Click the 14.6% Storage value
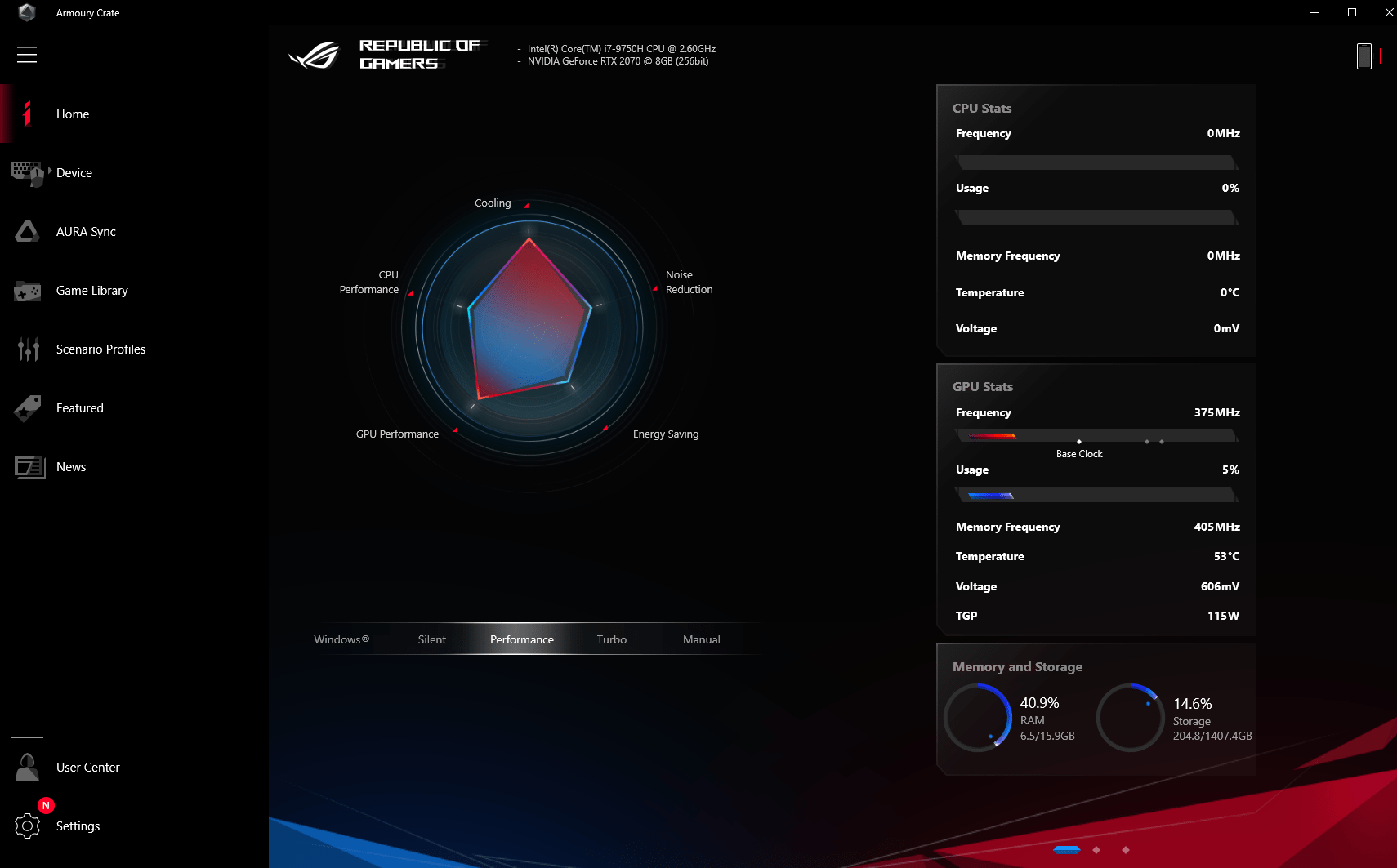The height and width of the screenshot is (868, 1397). click(x=1193, y=704)
